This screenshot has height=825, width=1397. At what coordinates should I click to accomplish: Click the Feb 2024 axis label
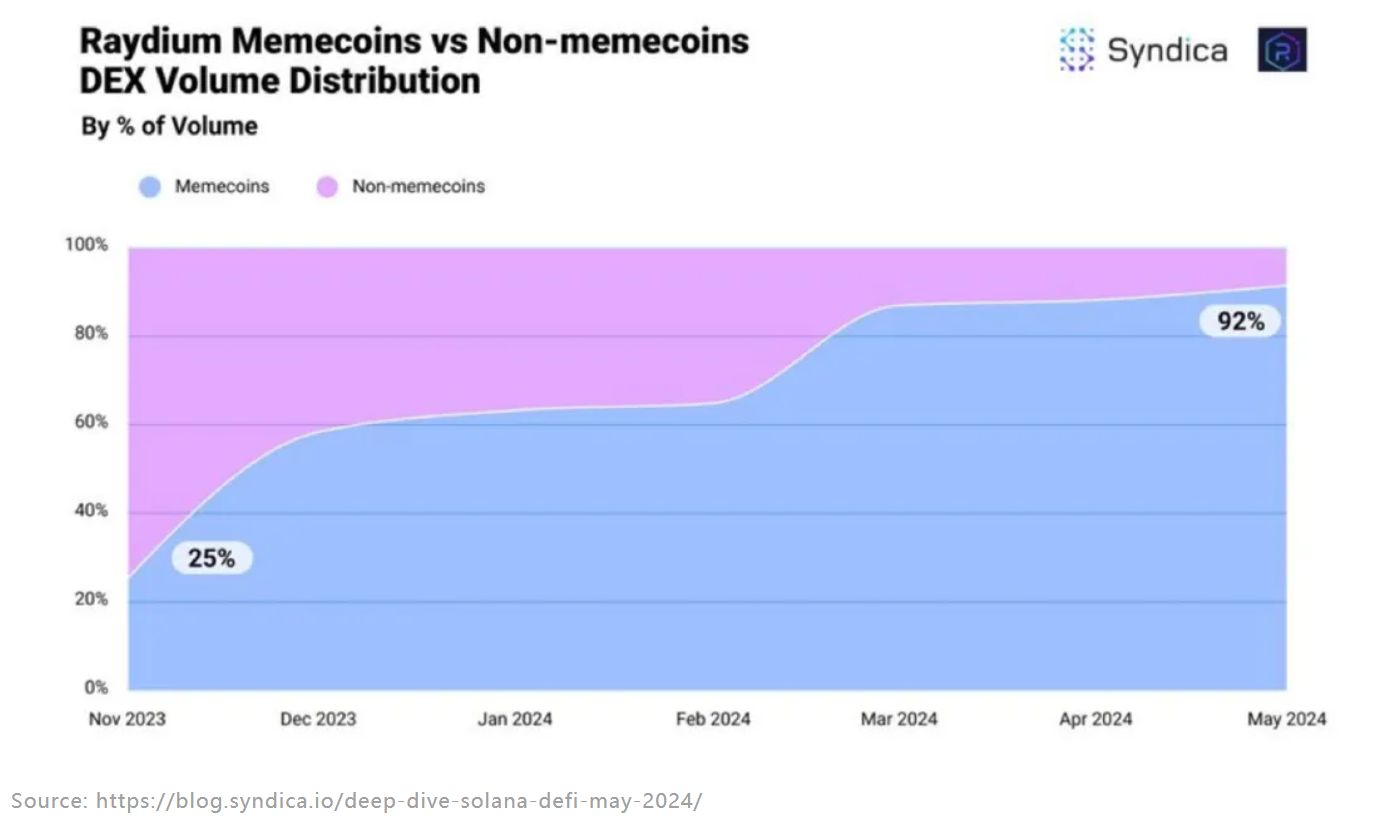(713, 719)
